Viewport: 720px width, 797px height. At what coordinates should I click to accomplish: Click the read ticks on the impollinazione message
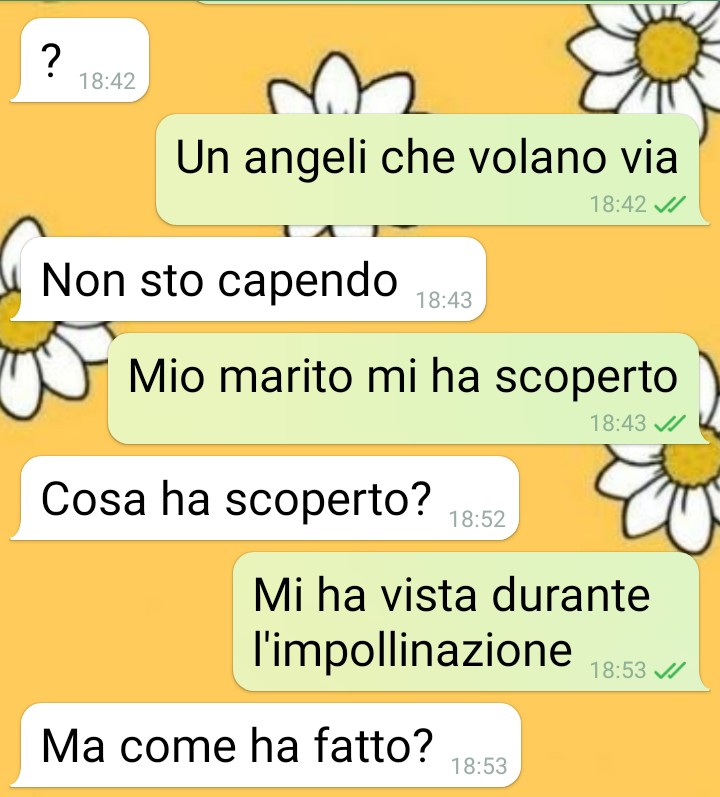670,670
